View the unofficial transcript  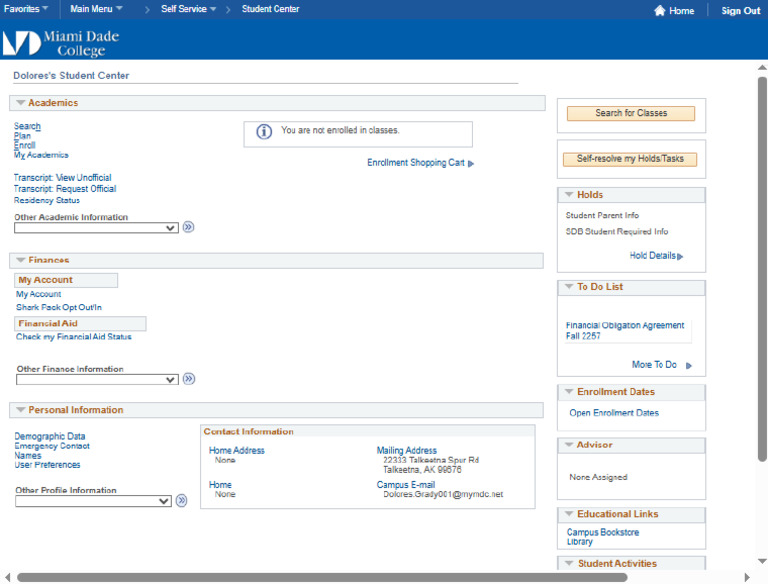click(63, 177)
